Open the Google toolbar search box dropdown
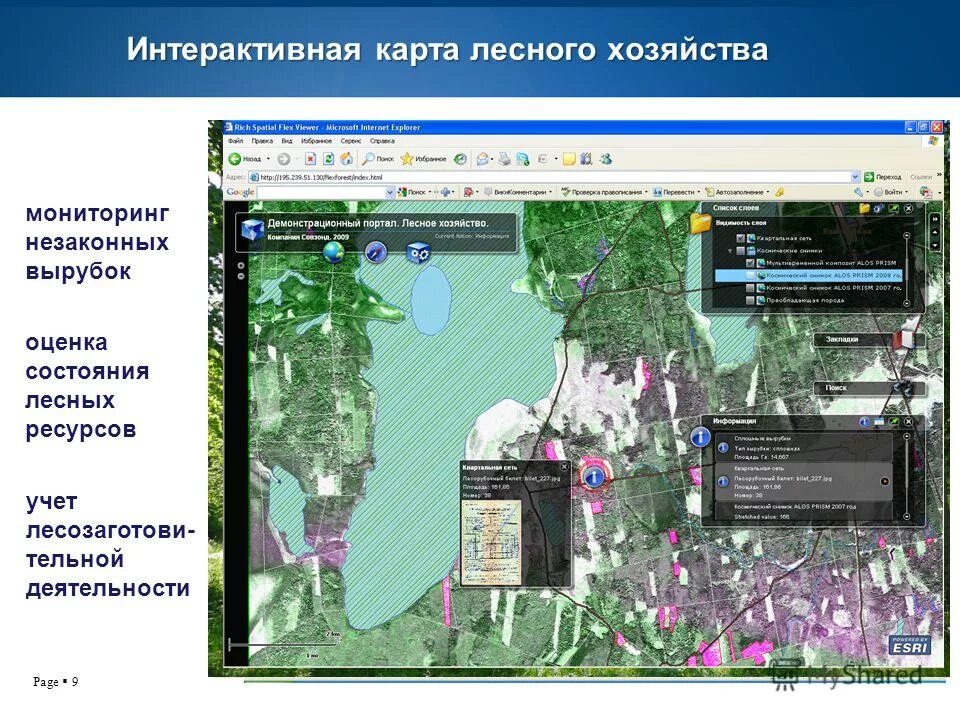Screen dimensions: 960x720 coord(390,192)
